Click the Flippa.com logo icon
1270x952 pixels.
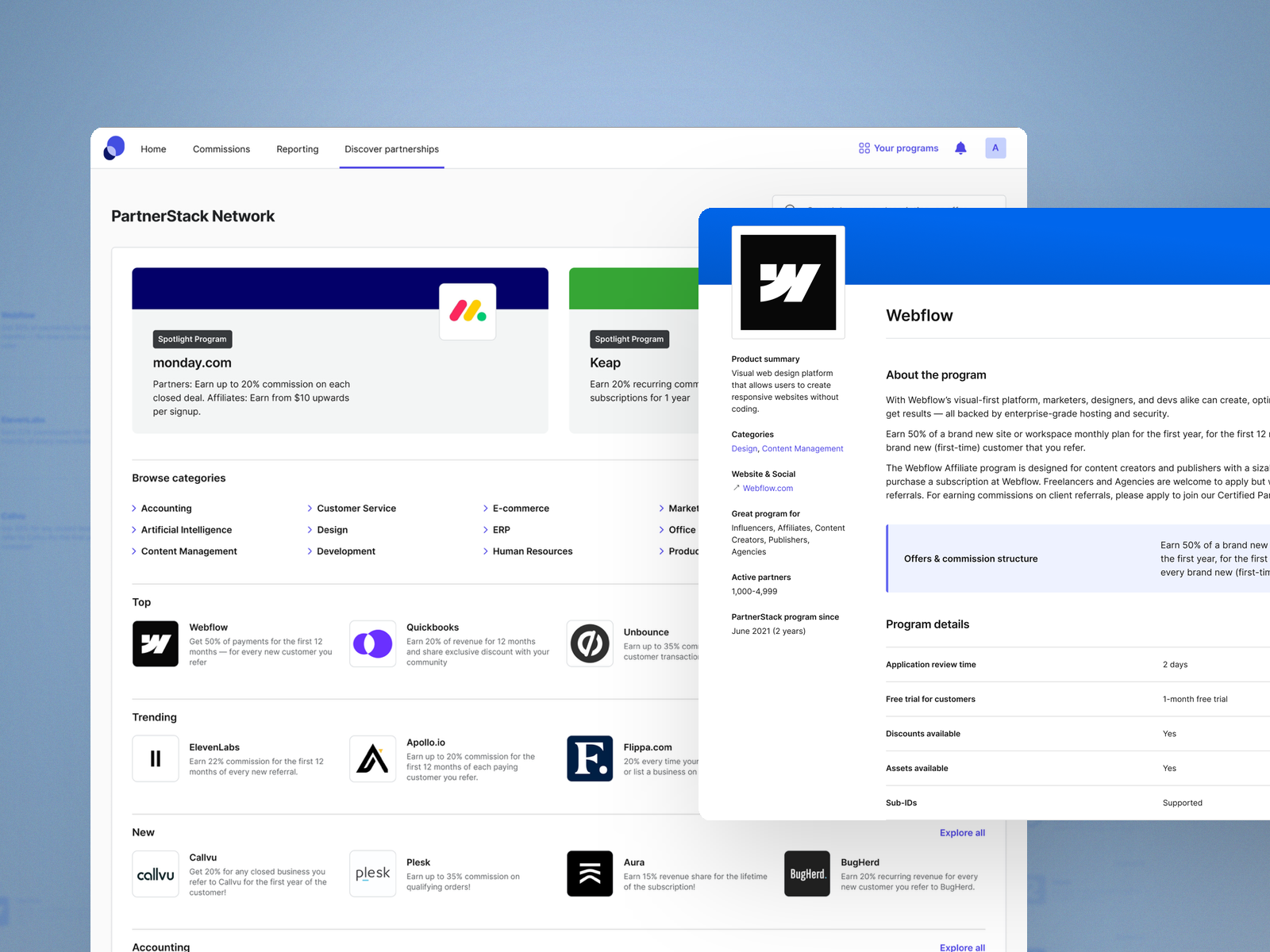tap(590, 758)
